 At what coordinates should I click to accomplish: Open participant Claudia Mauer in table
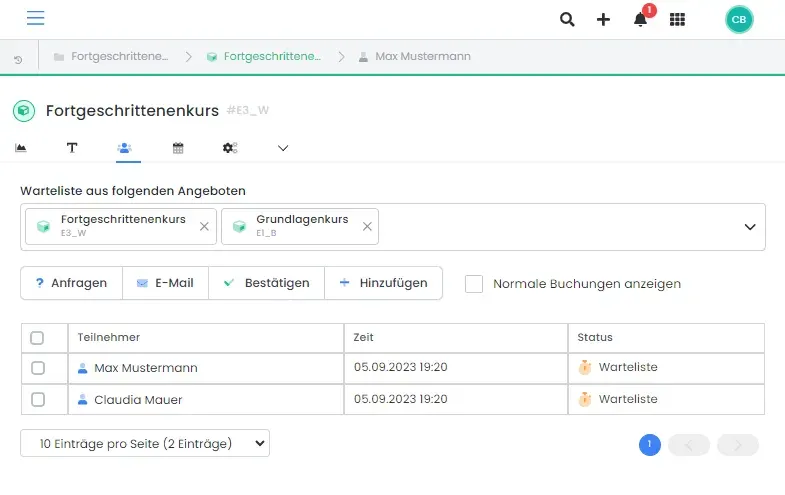(138, 400)
